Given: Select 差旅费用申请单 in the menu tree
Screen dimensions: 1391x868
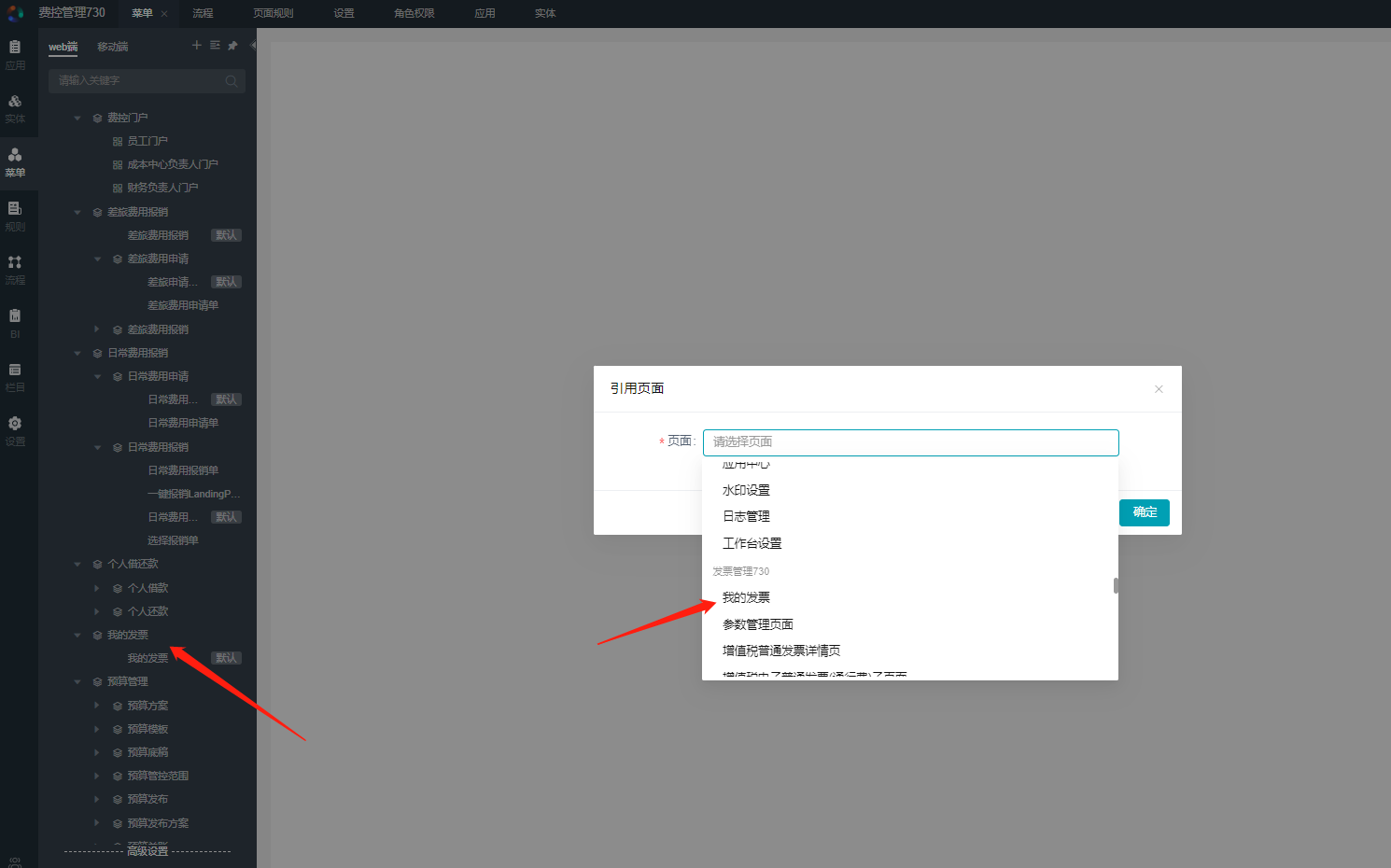Looking at the screenshot, I should pos(183,306).
